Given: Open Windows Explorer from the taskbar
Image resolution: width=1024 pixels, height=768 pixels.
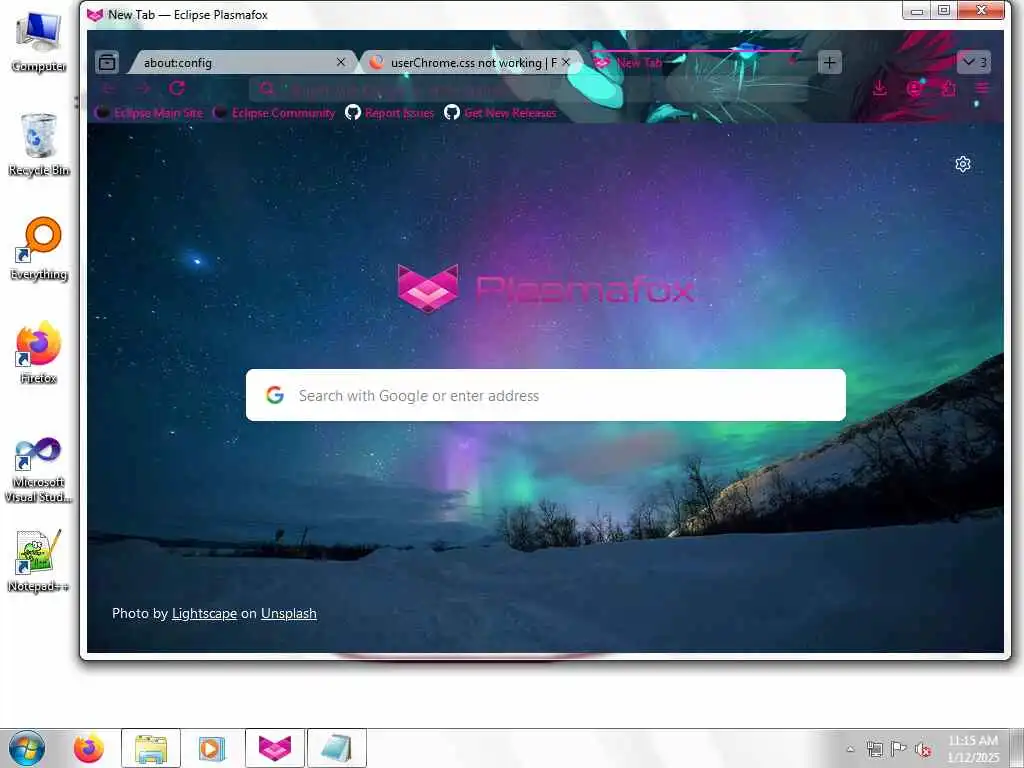Looking at the screenshot, I should (151, 748).
